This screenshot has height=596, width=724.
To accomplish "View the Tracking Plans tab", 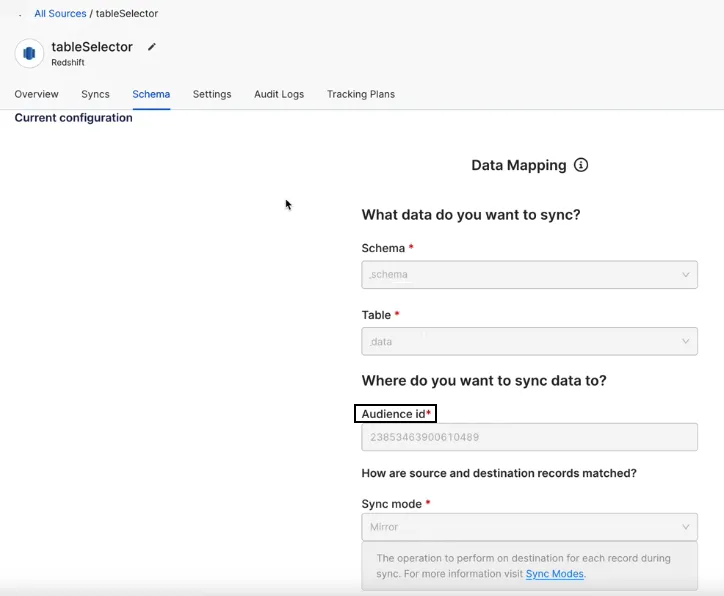I will pyautogui.click(x=361, y=94).
